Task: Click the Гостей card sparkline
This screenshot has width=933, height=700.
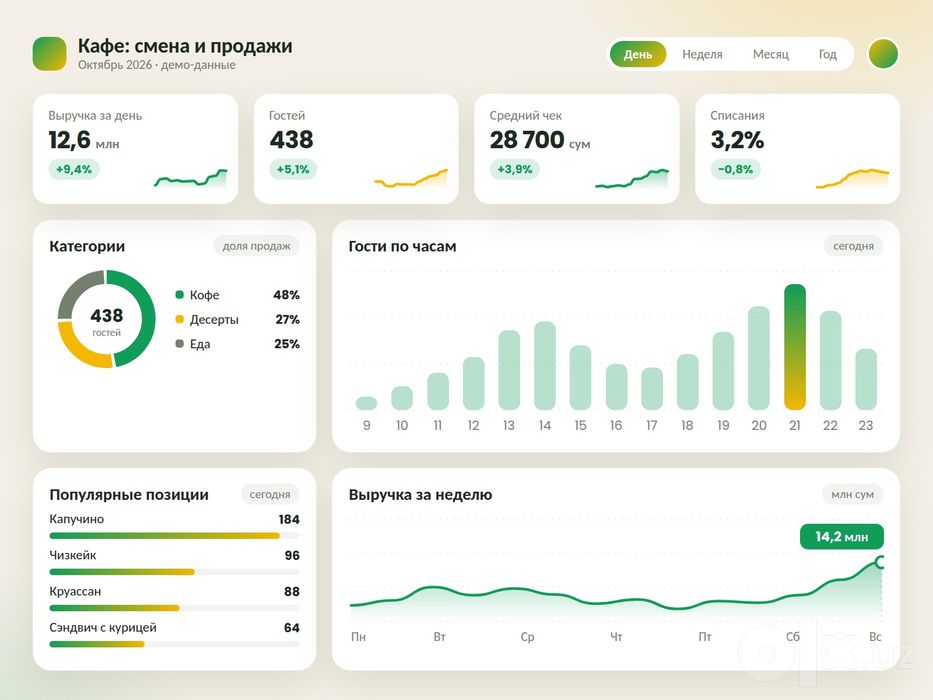Action: (x=411, y=178)
